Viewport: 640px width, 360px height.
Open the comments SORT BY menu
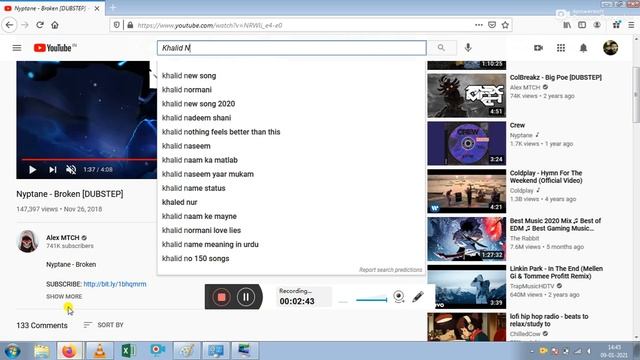point(103,325)
